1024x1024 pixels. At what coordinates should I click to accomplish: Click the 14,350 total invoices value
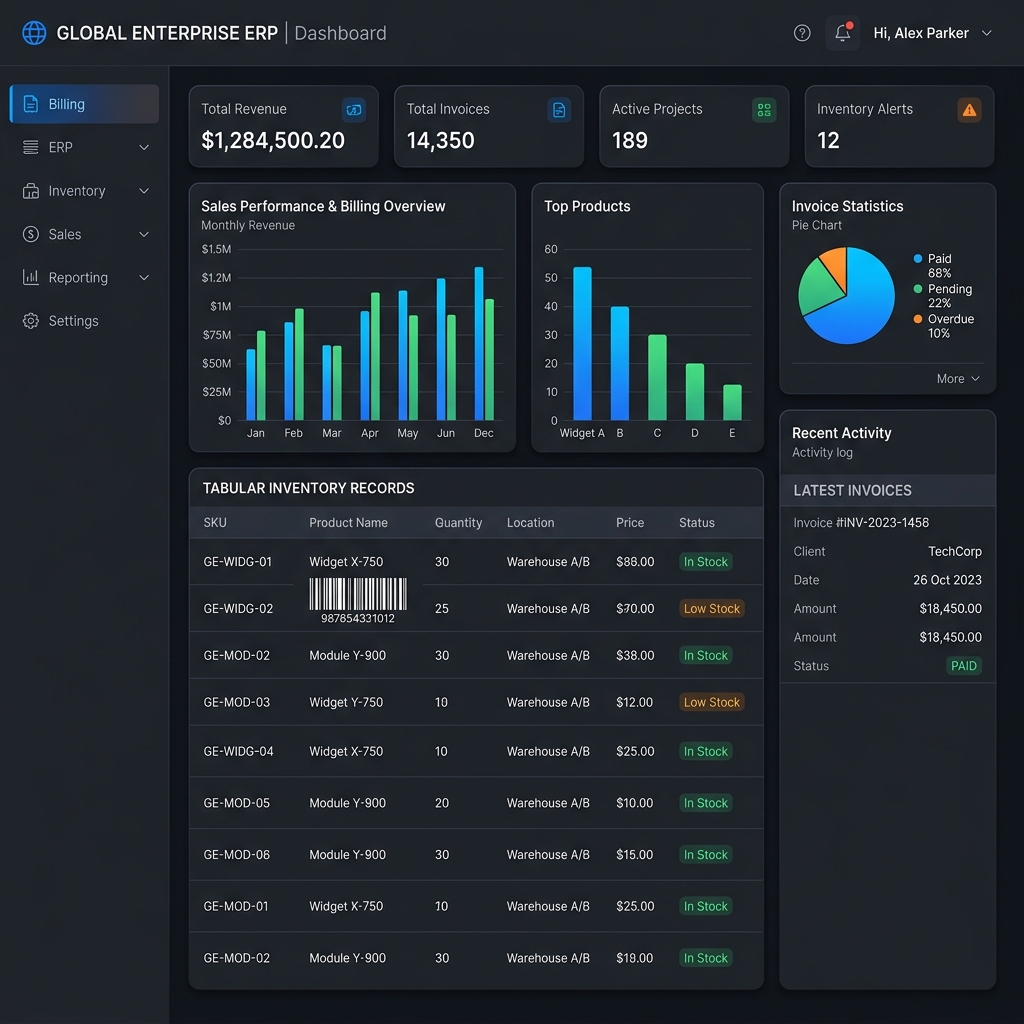tap(440, 140)
